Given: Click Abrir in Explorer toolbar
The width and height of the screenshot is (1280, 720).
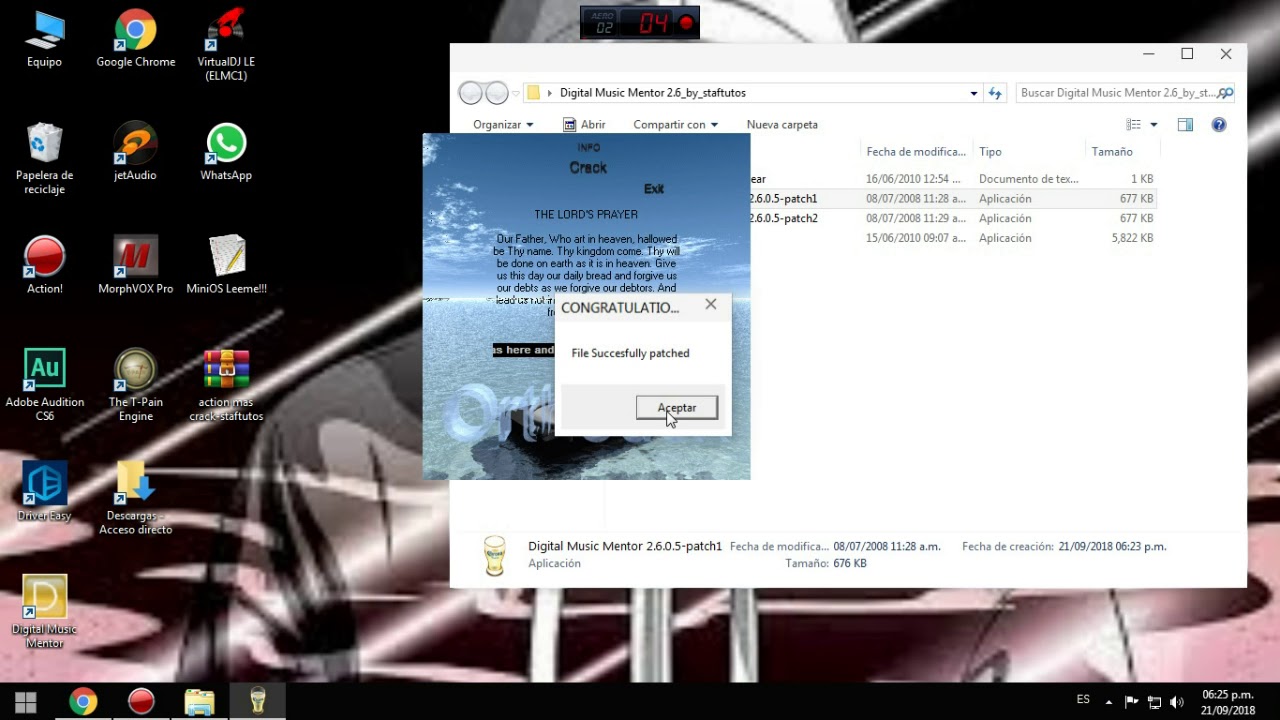Looking at the screenshot, I should 584,124.
